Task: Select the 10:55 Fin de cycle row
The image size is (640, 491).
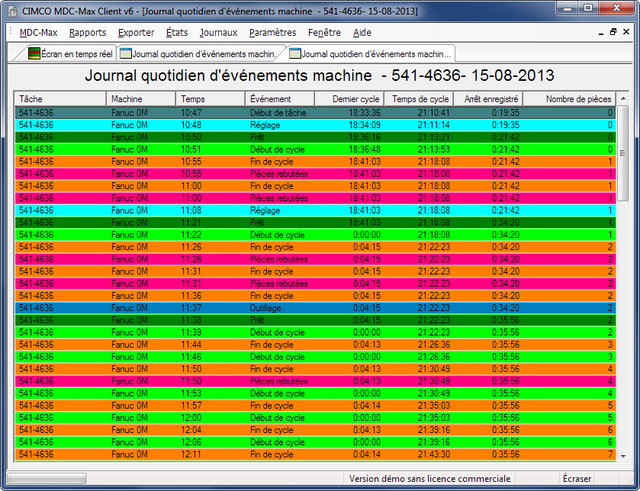Action: point(315,162)
